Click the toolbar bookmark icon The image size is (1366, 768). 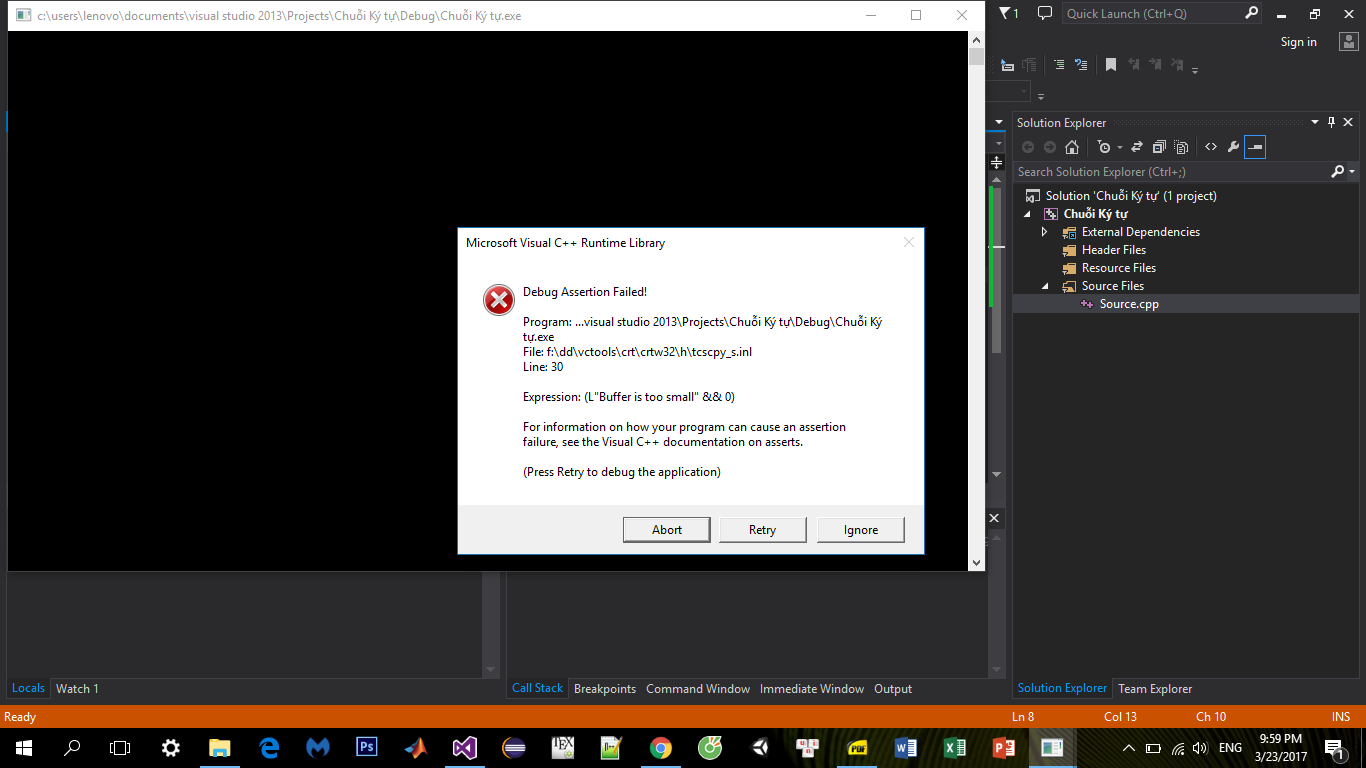coord(1110,65)
